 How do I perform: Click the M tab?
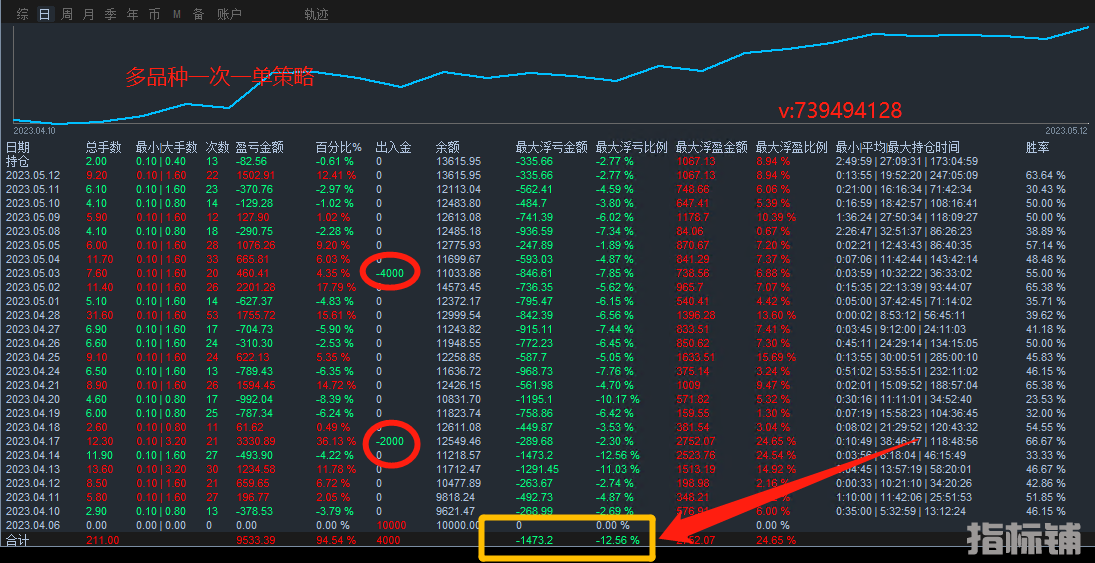(x=176, y=14)
